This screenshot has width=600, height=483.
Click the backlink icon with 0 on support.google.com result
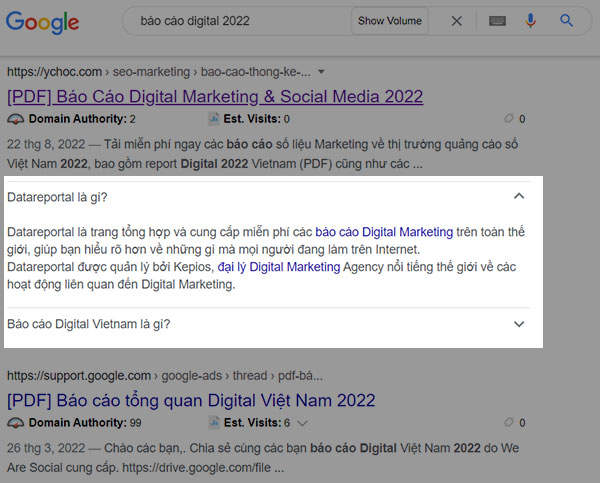tap(509, 423)
